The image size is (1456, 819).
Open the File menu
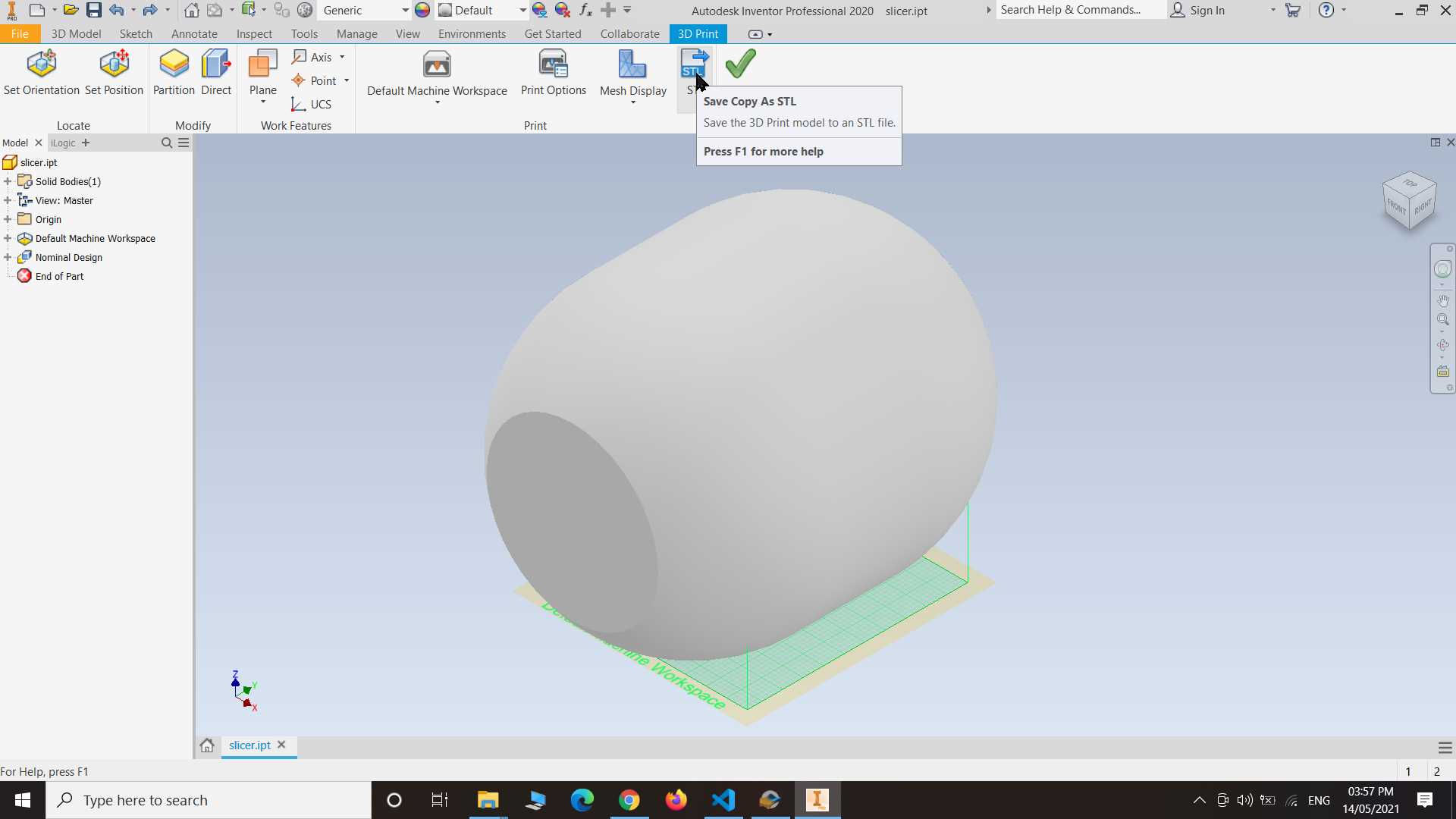point(20,34)
